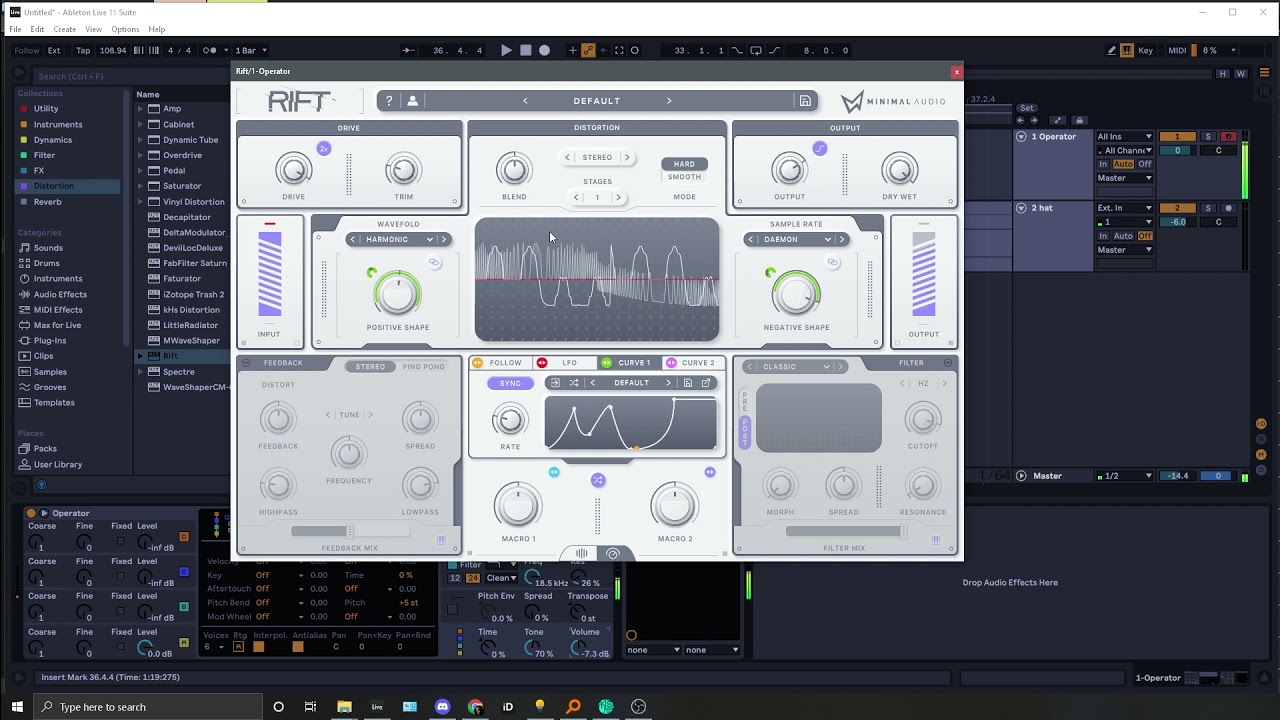The width and height of the screenshot is (1280, 720).
Task: Toggle computer MIDI keyboard icon
Action: [1127, 50]
